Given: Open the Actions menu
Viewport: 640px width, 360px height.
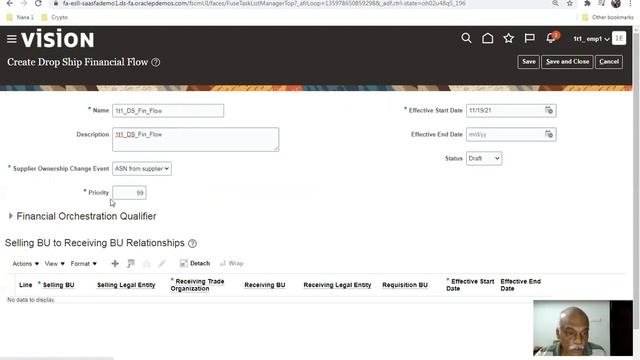Looking at the screenshot, I should click(25, 264).
